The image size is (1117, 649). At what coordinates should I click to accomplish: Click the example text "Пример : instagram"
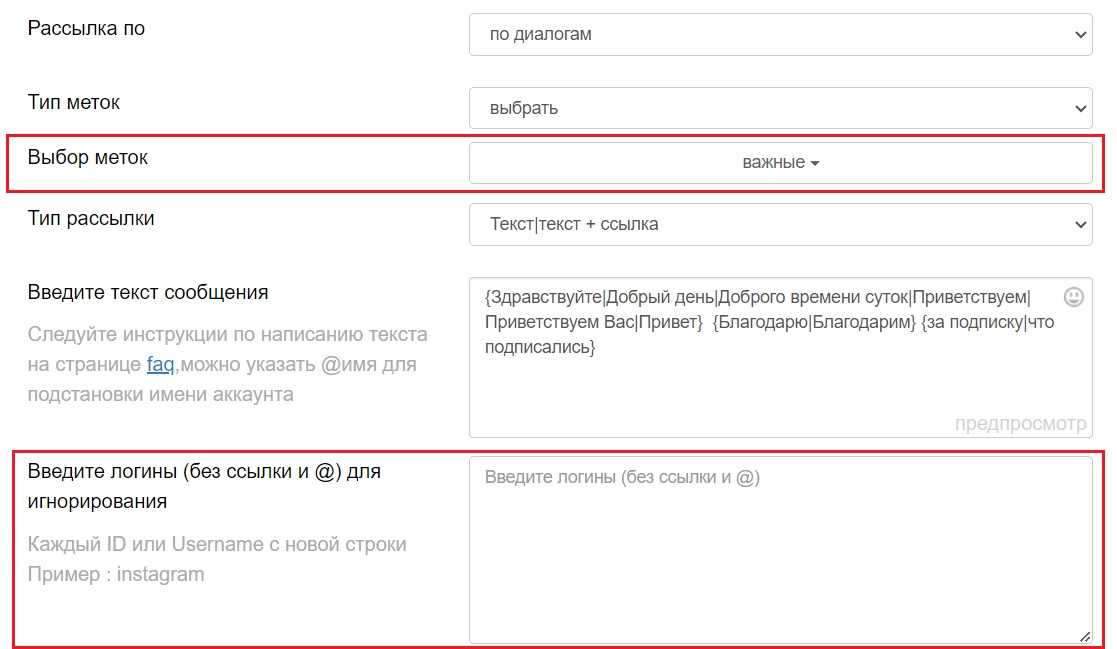(x=116, y=574)
